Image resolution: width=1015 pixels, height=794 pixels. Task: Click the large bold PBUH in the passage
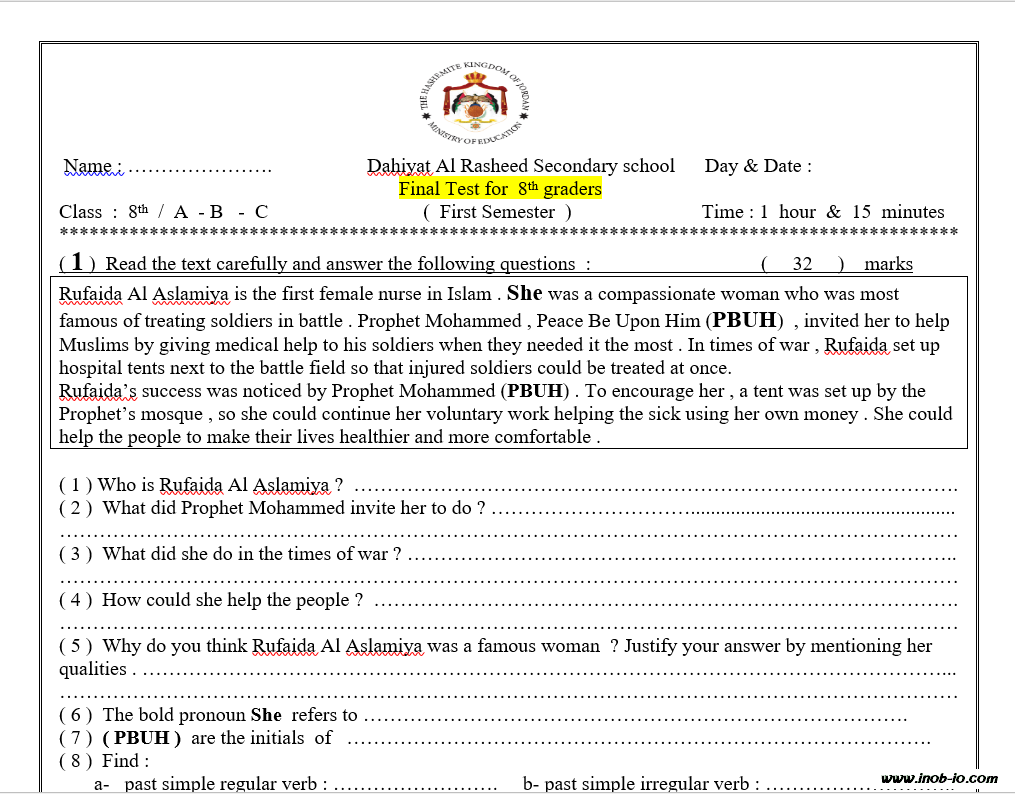tap(744, 321)
